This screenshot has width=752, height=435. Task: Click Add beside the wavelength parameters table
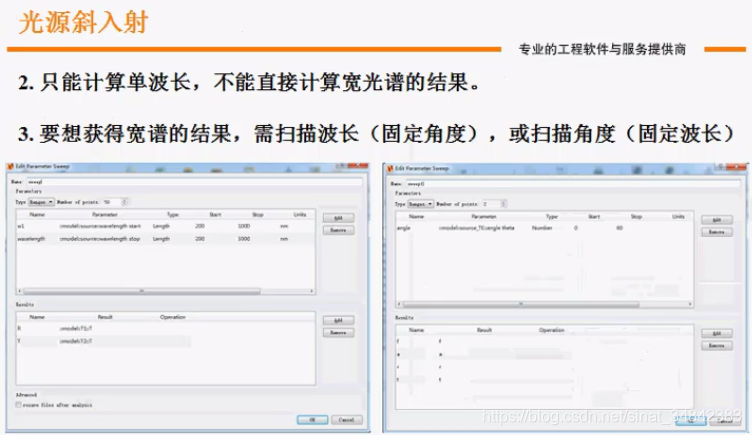(x=338, y=218)
